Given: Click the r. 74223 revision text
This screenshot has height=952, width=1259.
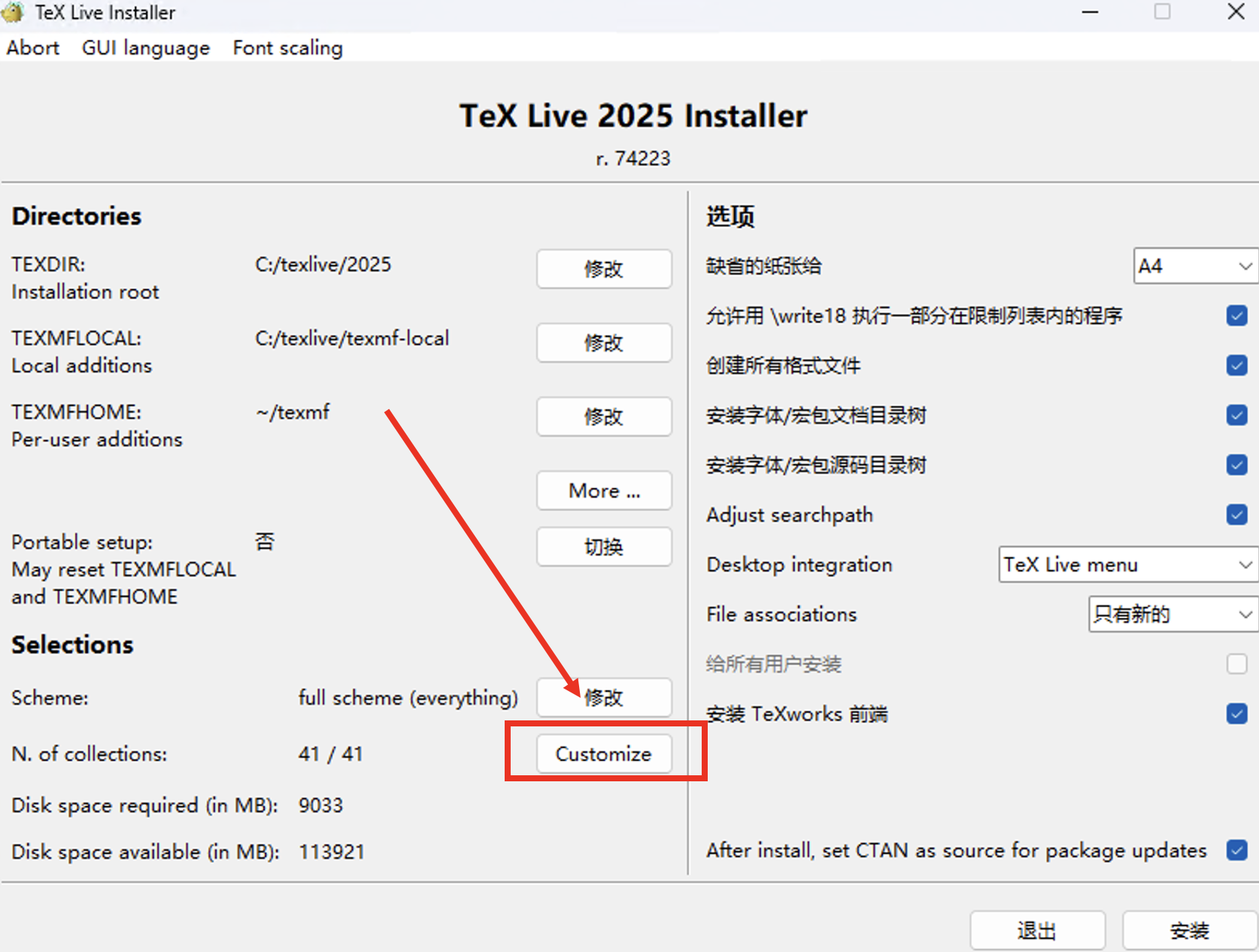Looking at the screenshot, I should click(633, 159).
